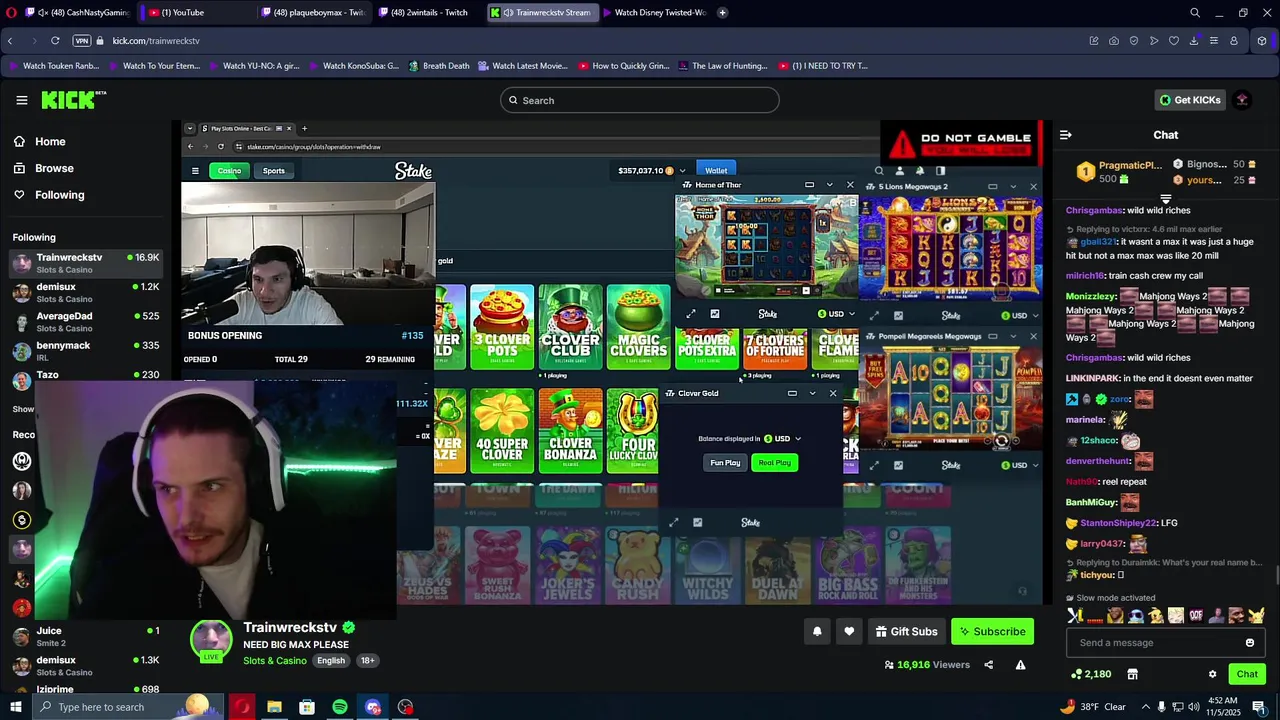This screenshot has width=1280, height=720.
Task: Open the browser tab search icon
Action: click(1195, 13)
